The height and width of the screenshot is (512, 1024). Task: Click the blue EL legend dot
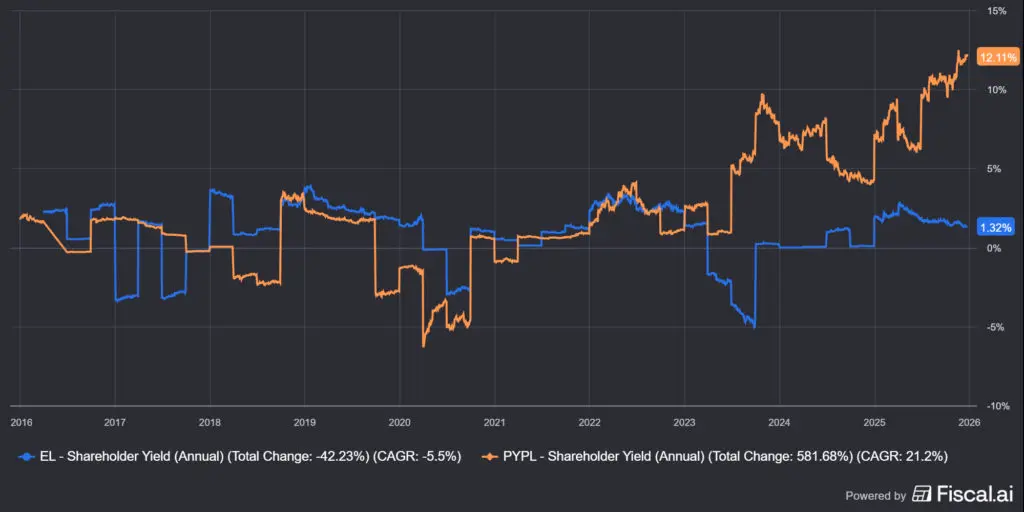[26, 456]
